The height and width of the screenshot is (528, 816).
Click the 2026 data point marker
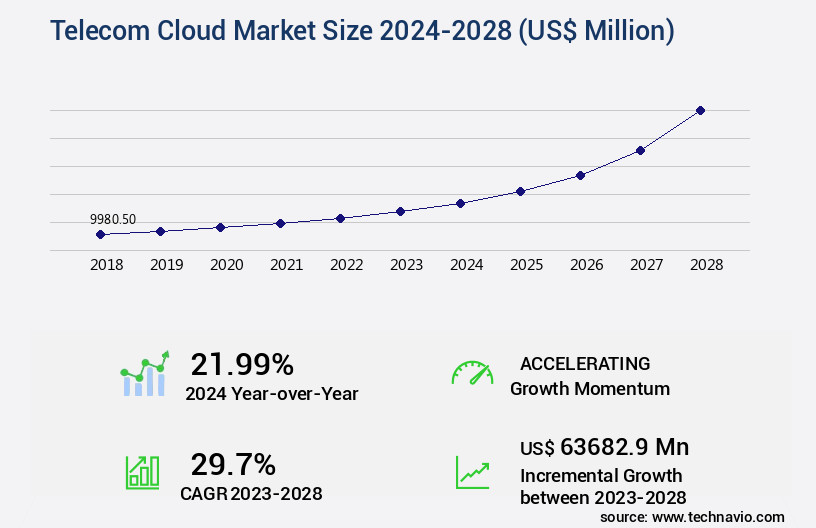[x=580, y=175]
